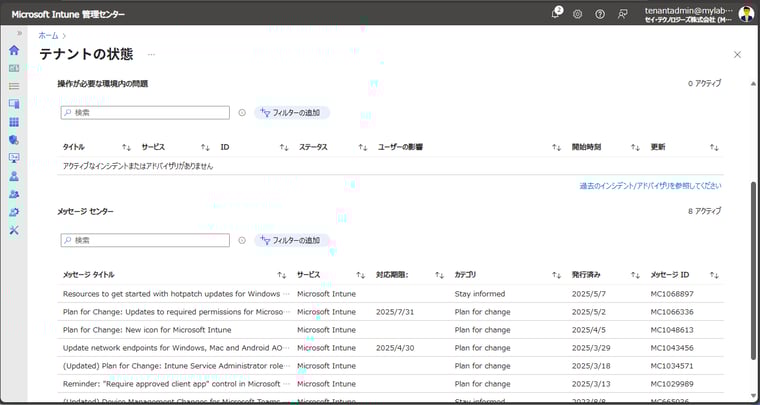
Task: Sort incidents by 更新 column
Action: pyautogui.click(x=714, y=147)
